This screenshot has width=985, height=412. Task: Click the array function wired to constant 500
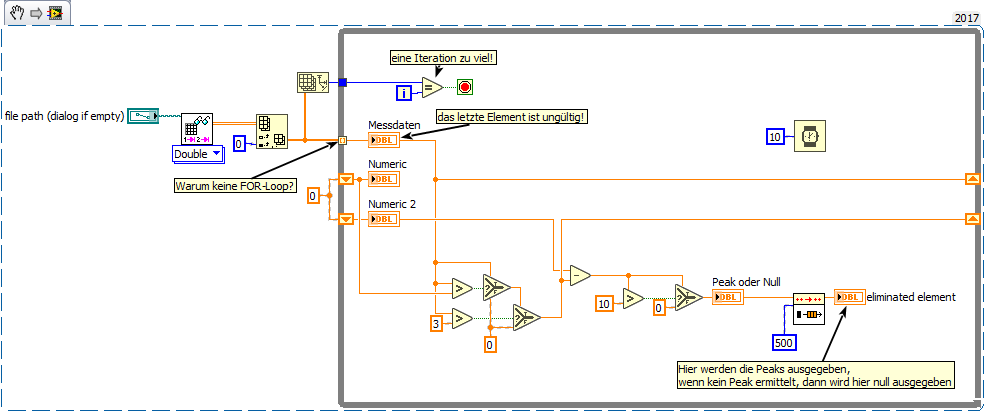click(x=808, y=308)
